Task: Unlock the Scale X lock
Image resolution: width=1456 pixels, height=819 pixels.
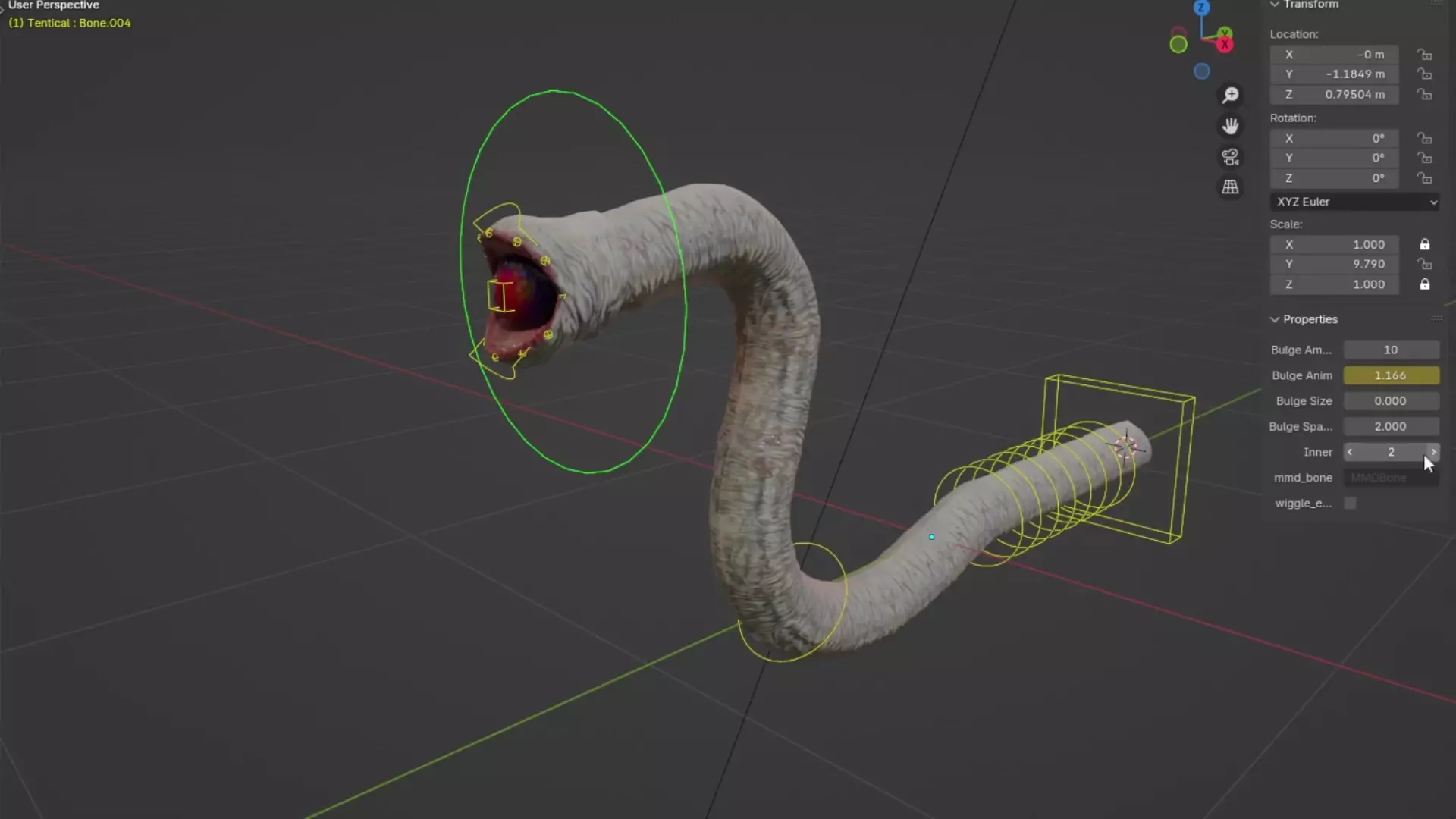Action: [x=1425, y=245]
